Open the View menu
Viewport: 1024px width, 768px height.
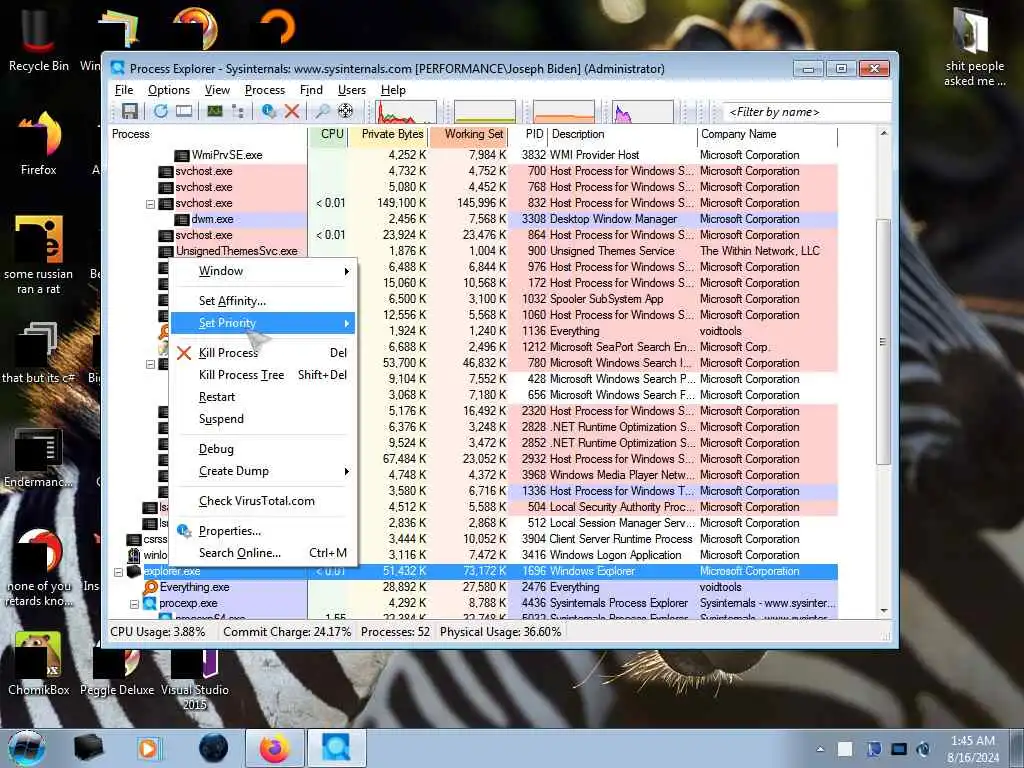click(x=217, y=90)
